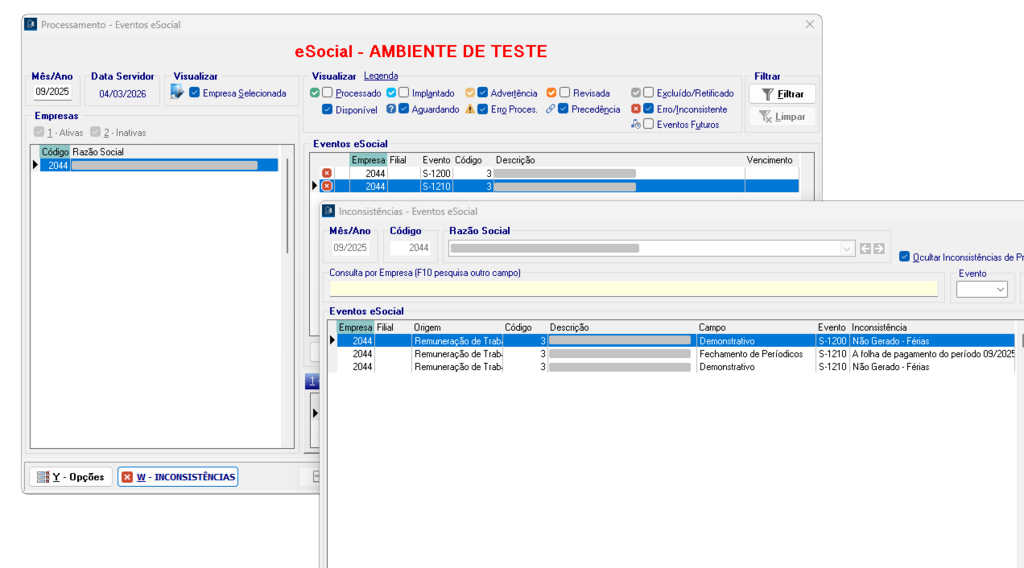The width and height of the screenshot is (1024, 568).
Task: Open the Legenda link
Action: (381, 76)
